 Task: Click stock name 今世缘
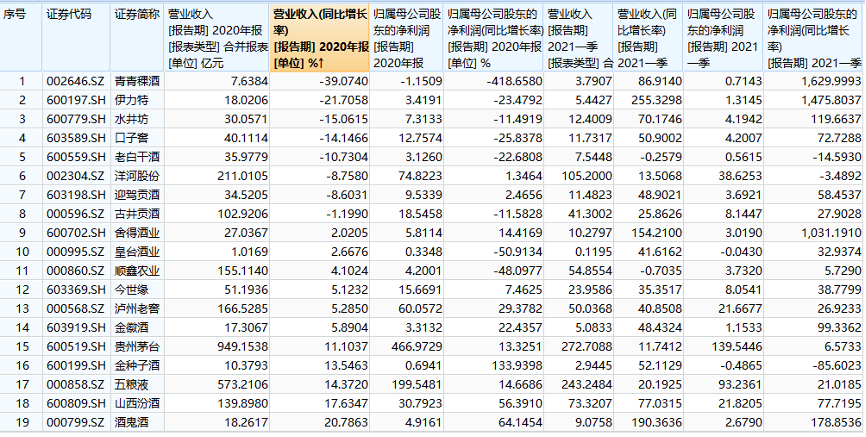pyautogui.click(x=131, y=289)
